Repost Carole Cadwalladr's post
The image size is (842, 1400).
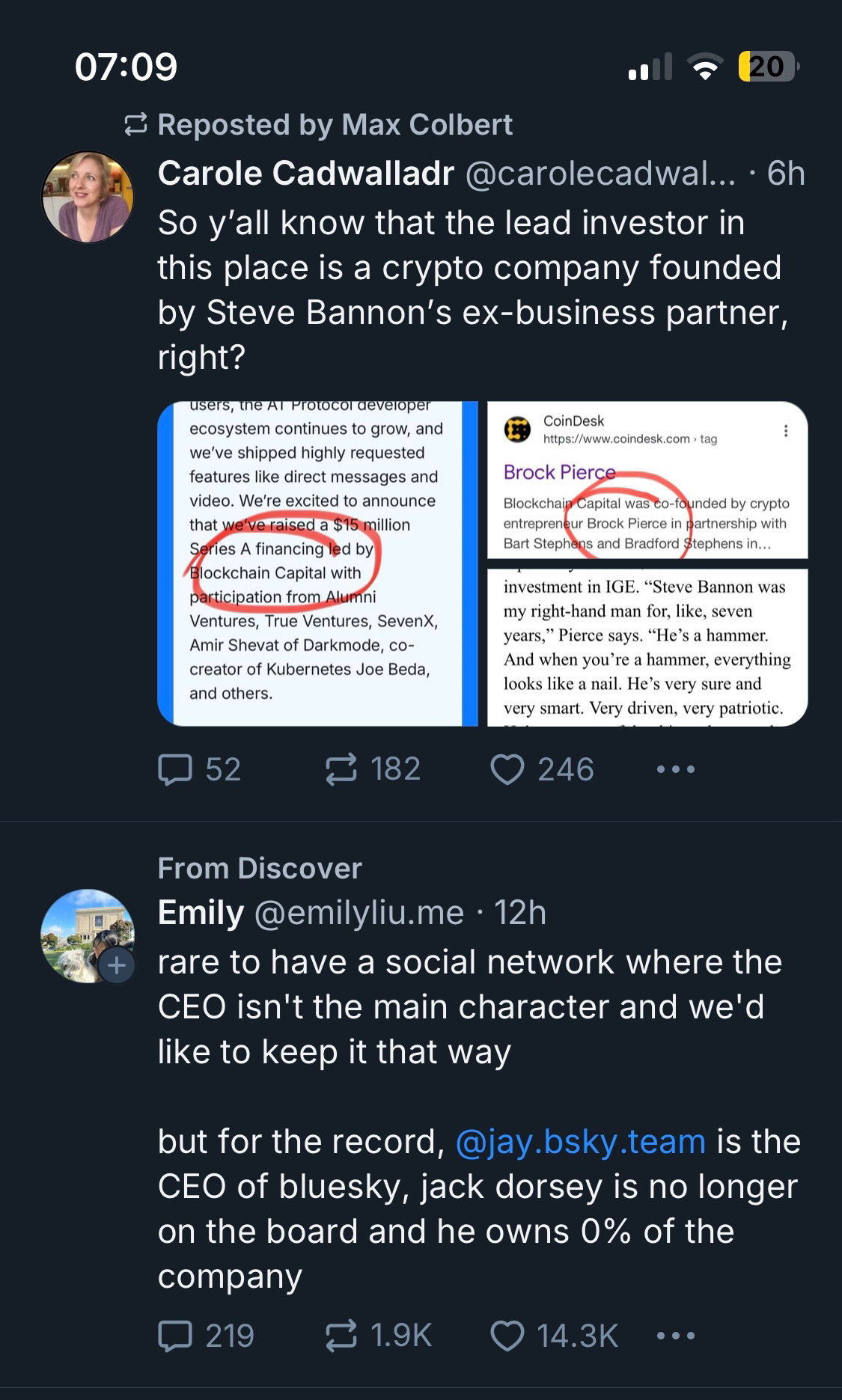(x=341, y=769)
